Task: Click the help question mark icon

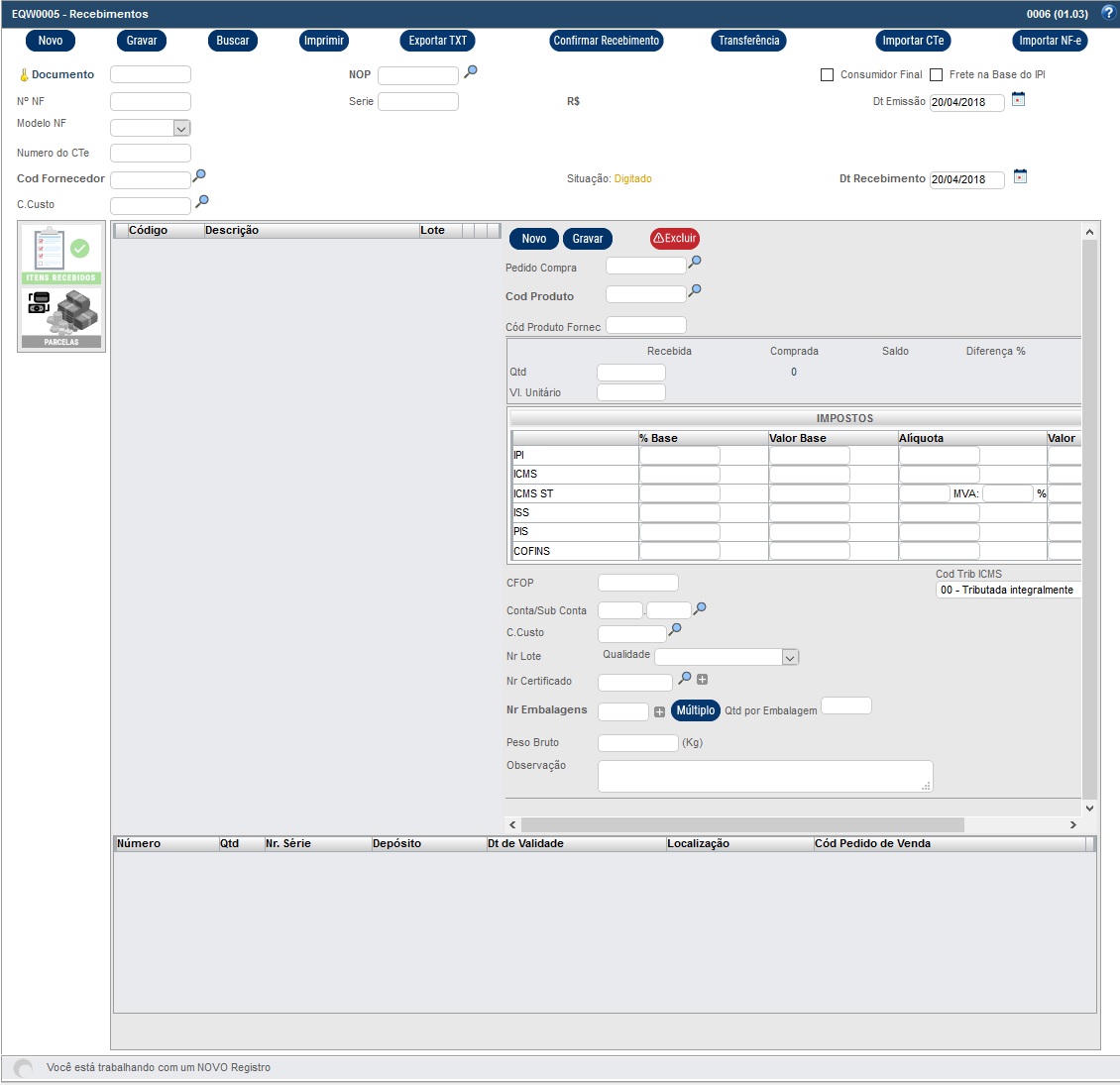Action: (1108, 14)
